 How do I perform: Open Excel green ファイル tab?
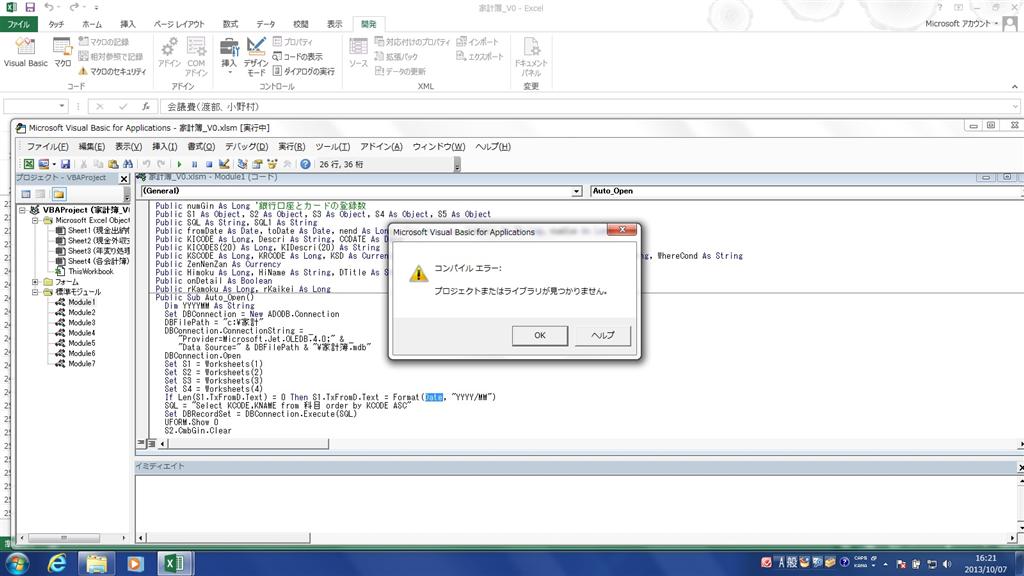[18, 24]
